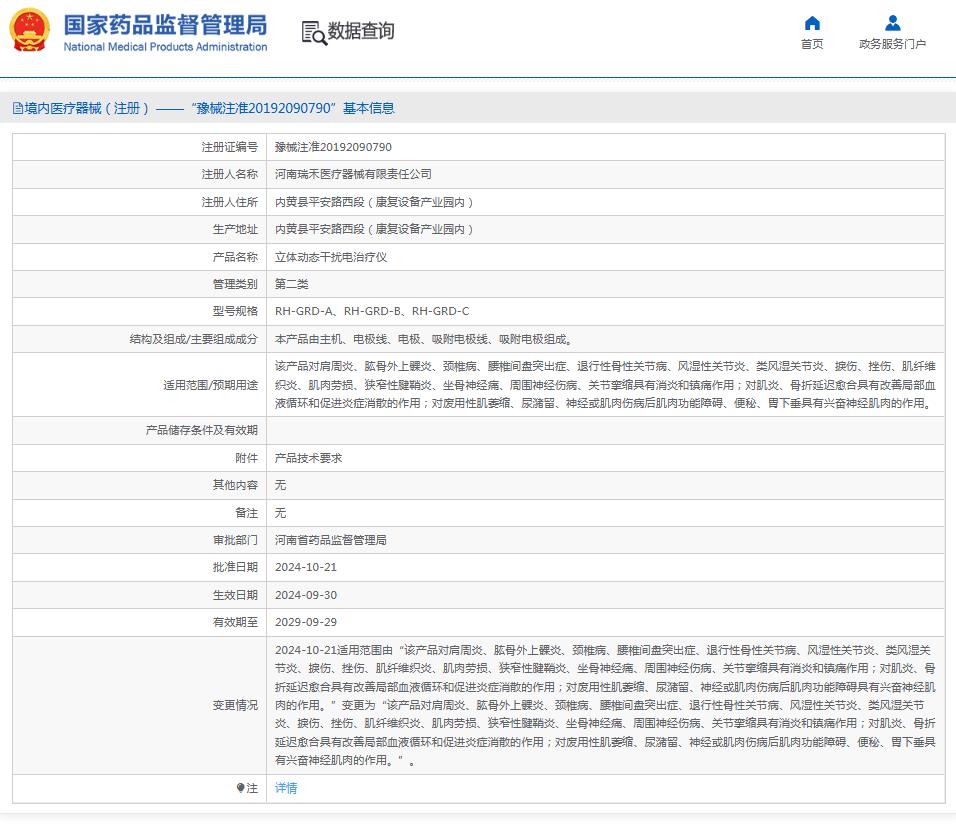Click document icon beside 境内医疗器械 heading

pos(17,108)
